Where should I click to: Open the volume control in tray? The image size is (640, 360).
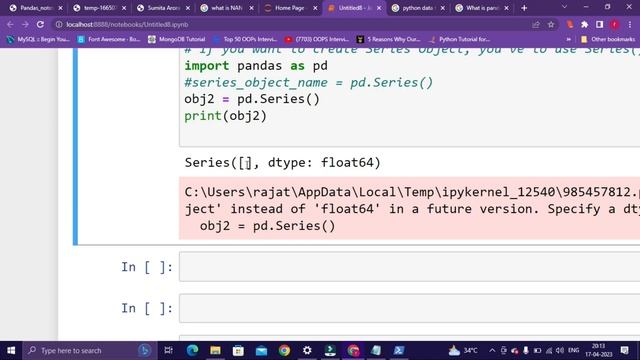click(560, 350)
